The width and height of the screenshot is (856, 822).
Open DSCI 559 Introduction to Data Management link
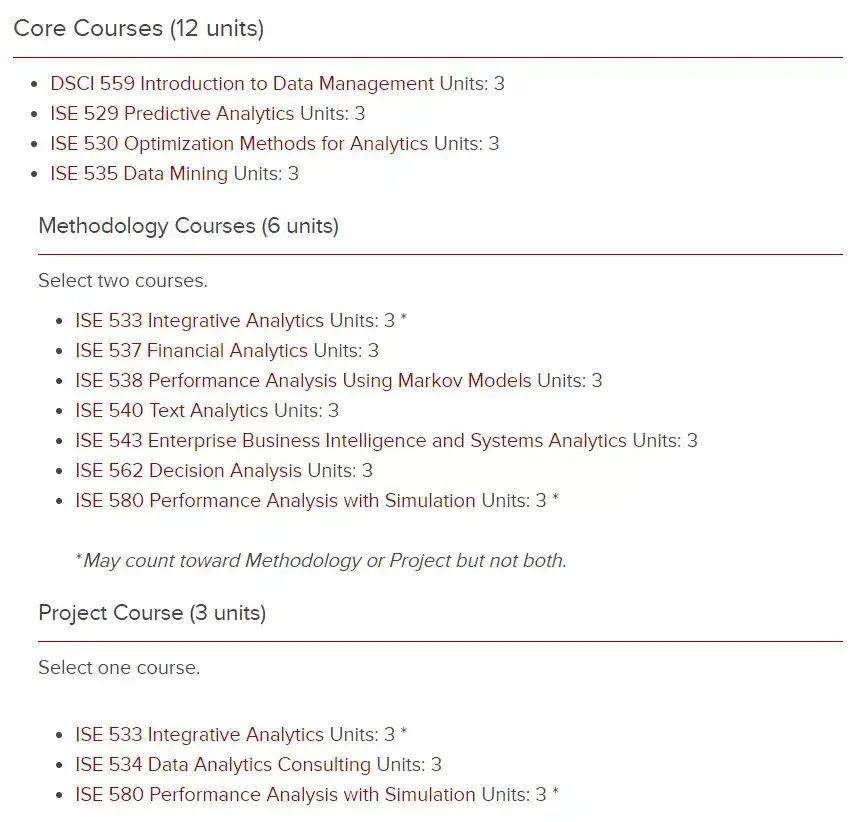coord(242,84)
